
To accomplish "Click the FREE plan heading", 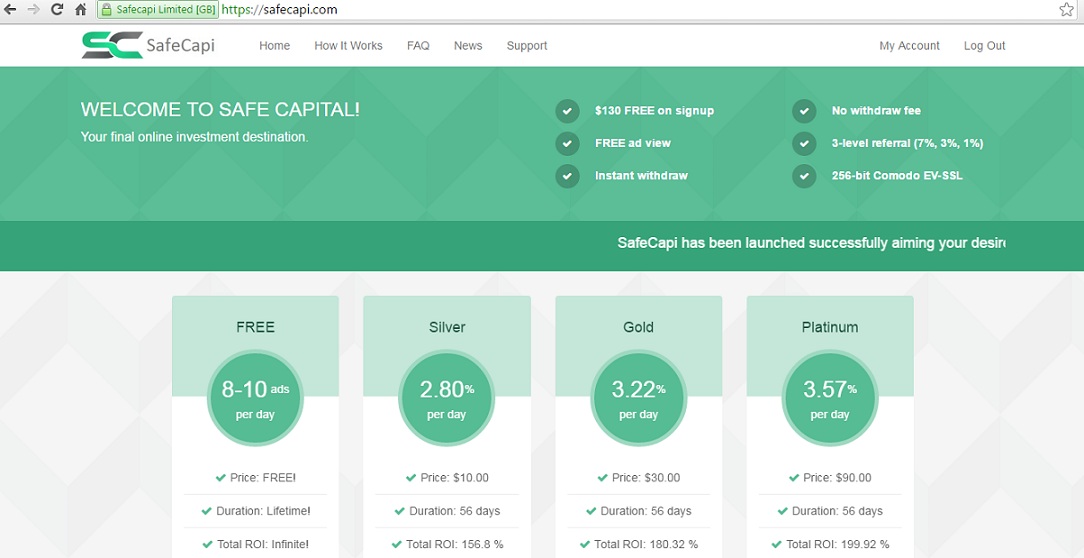I will pos(255,327).
